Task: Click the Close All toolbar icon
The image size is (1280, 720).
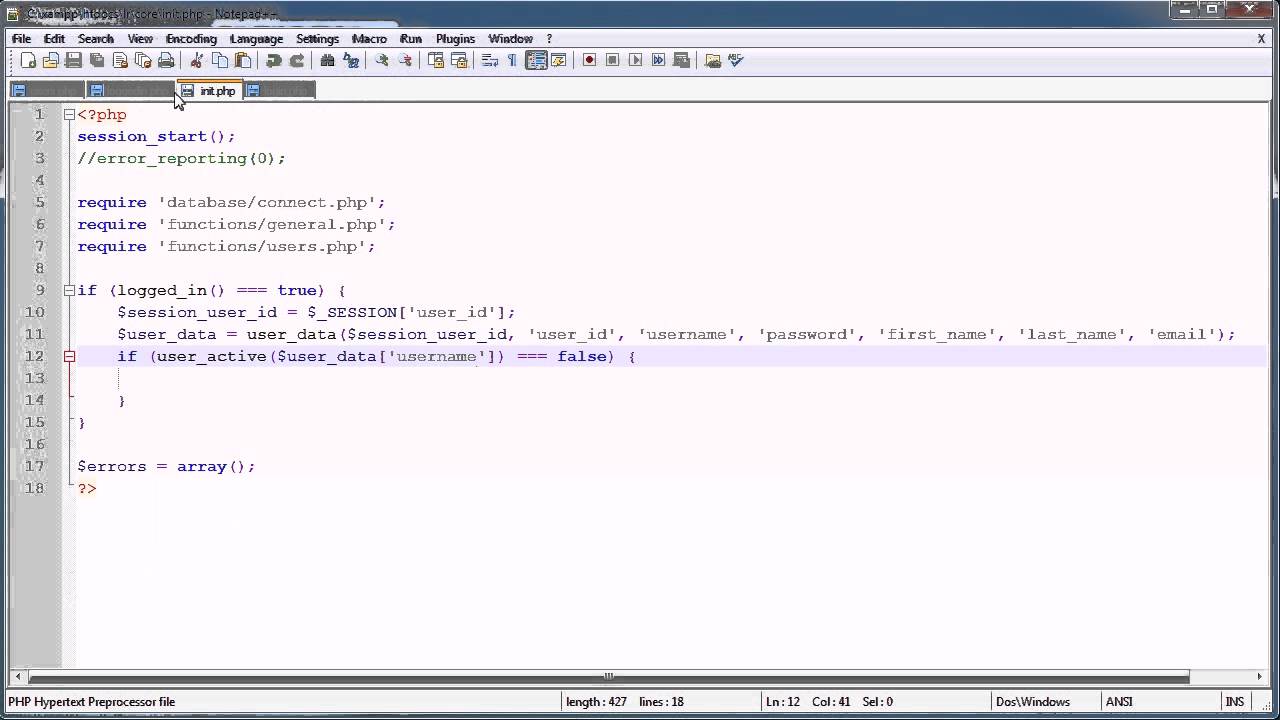Action: click(x=143, y=61)
